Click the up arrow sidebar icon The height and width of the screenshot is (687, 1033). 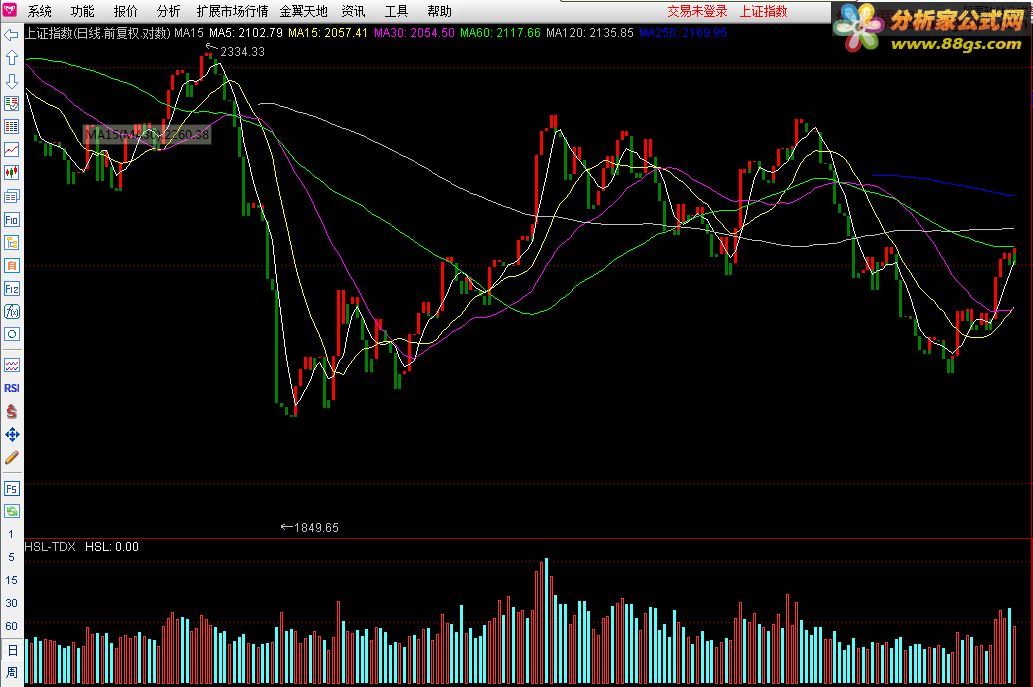pyautogui.click(x=11, y=58)
